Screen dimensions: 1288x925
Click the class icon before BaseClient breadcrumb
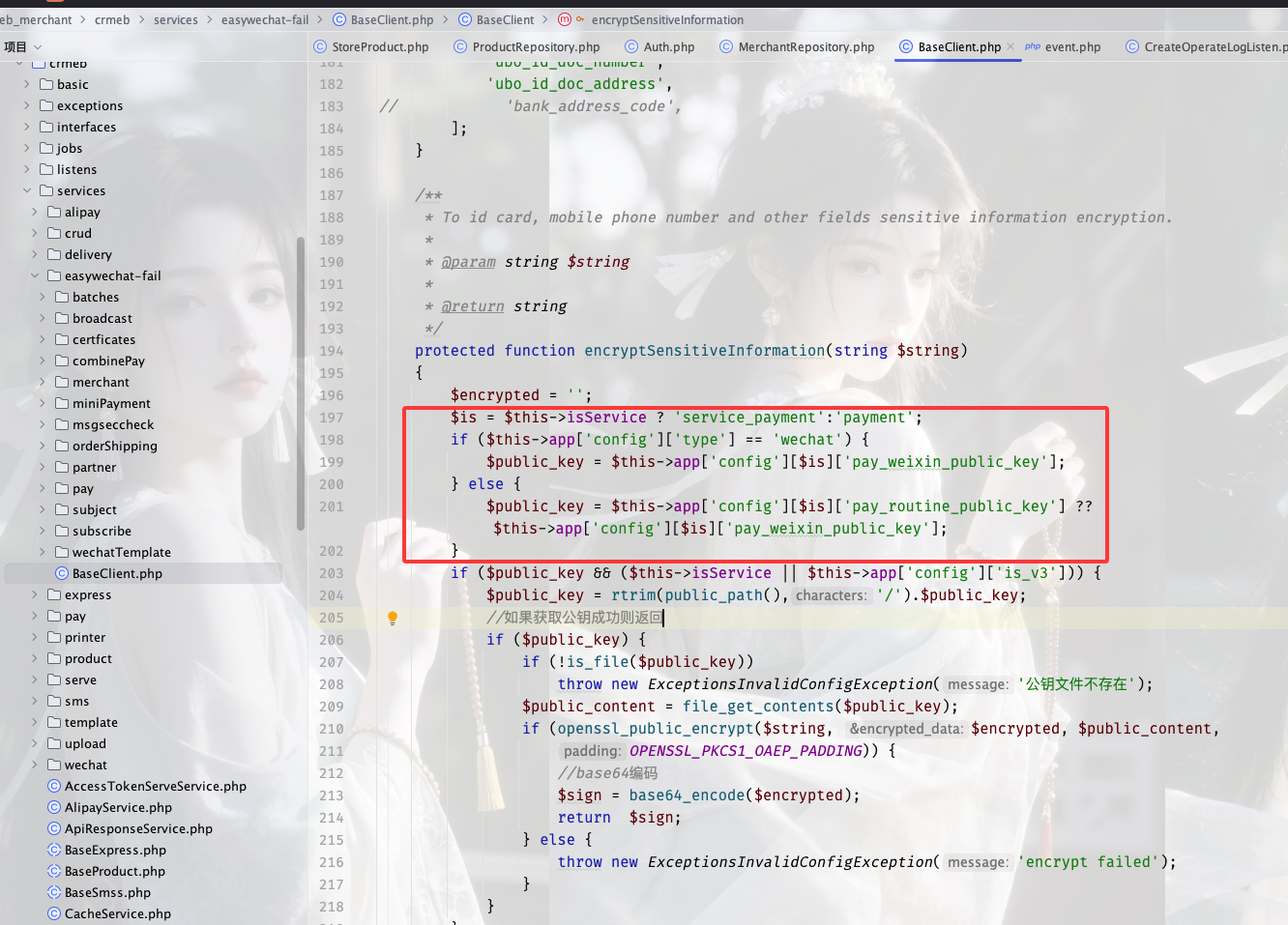tap(465, 19)
